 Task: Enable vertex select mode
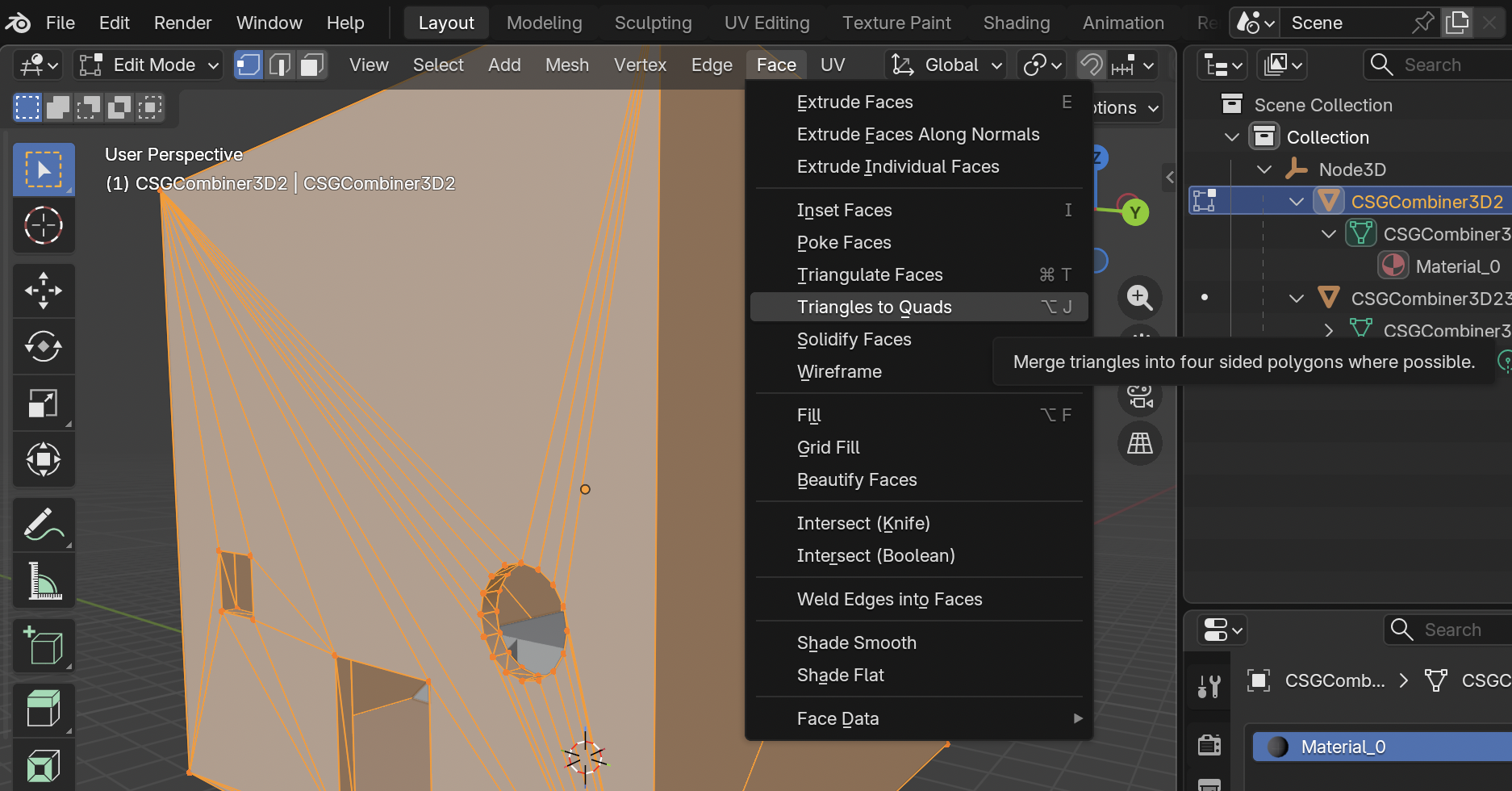click(248, 65)
